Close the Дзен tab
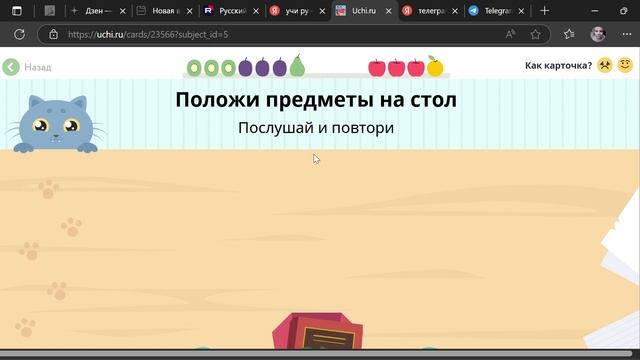 coord(122,11)
